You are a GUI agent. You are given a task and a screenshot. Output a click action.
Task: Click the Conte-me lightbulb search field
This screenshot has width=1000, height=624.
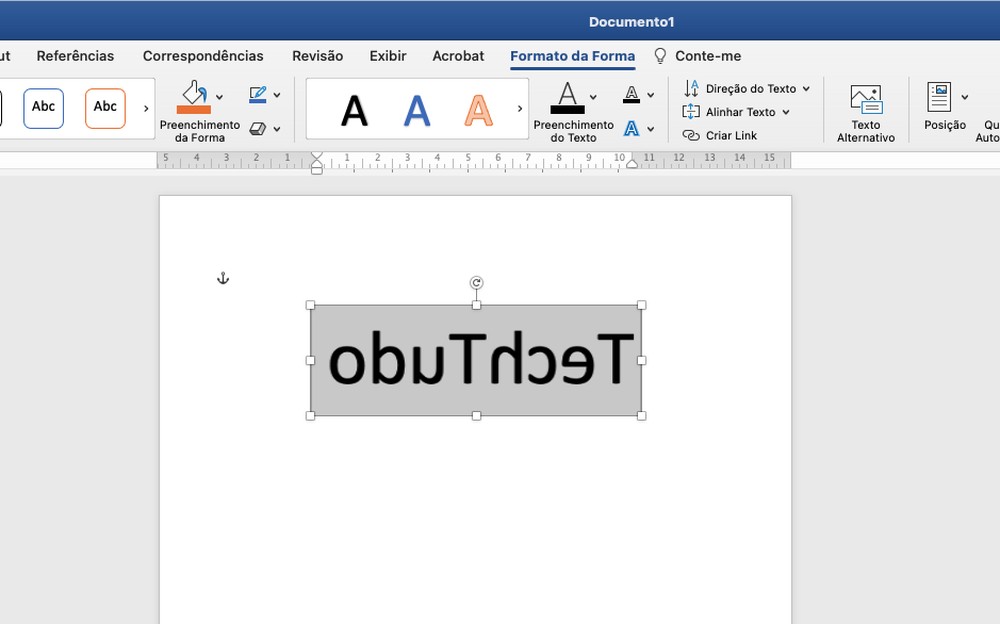(698, 56)
